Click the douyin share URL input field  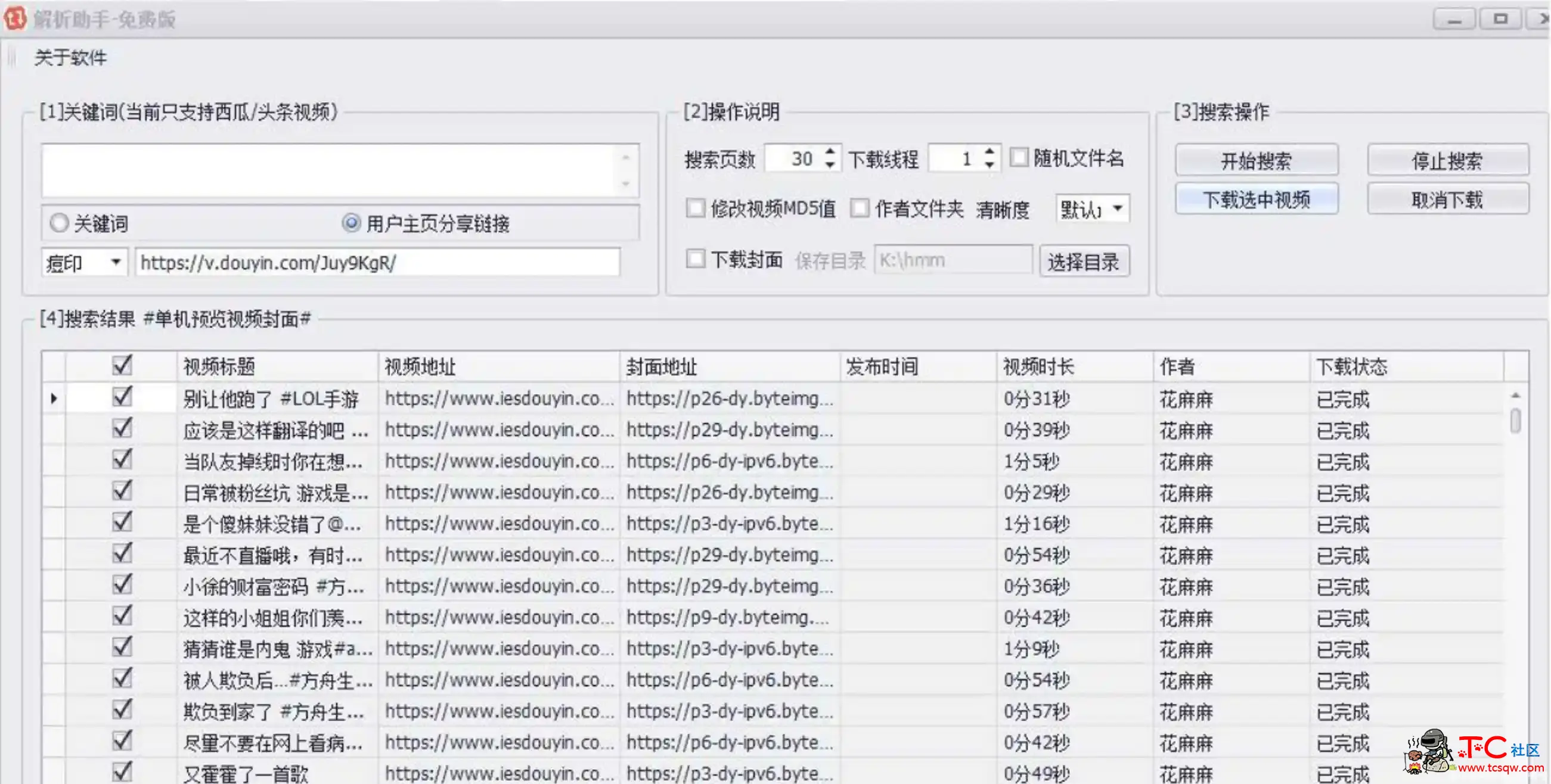377,262
